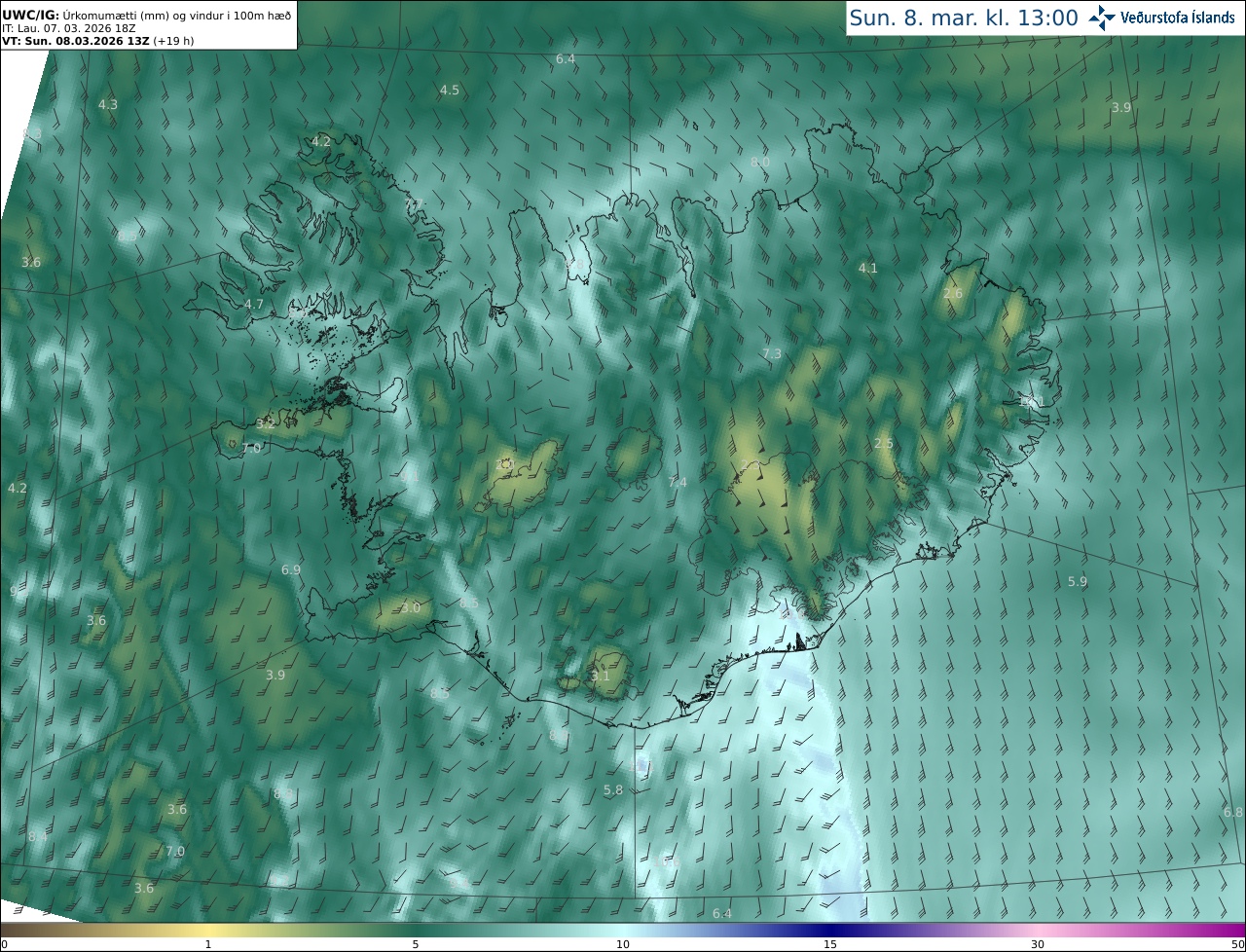The width and height of the screenshot is (1246, 952).
Task: Click the 'UWC/IG: Úrkomumætti (mm) og vindur' title
Action: tap(146, 14)
